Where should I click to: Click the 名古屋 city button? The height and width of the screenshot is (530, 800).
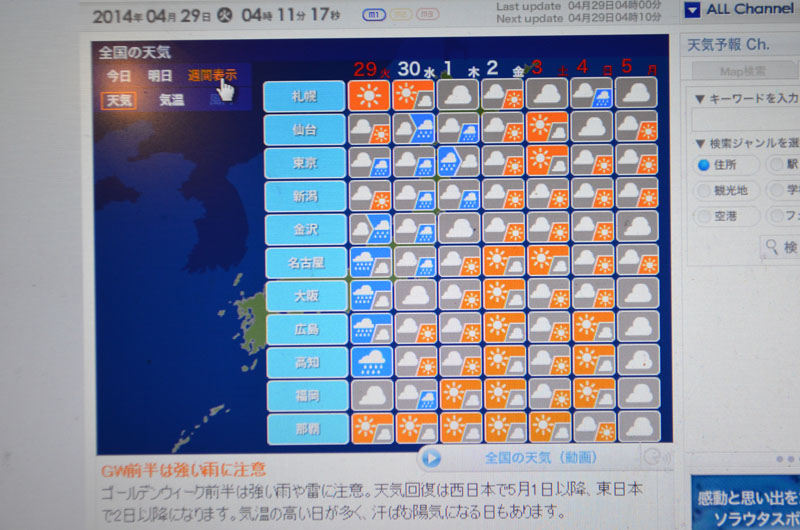pos(305,263)
